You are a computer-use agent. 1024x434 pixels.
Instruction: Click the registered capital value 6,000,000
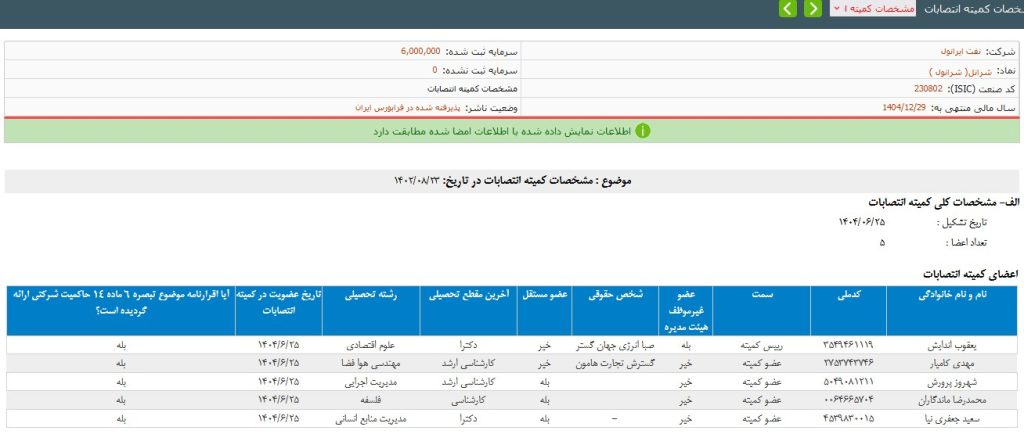pos(420,50)
